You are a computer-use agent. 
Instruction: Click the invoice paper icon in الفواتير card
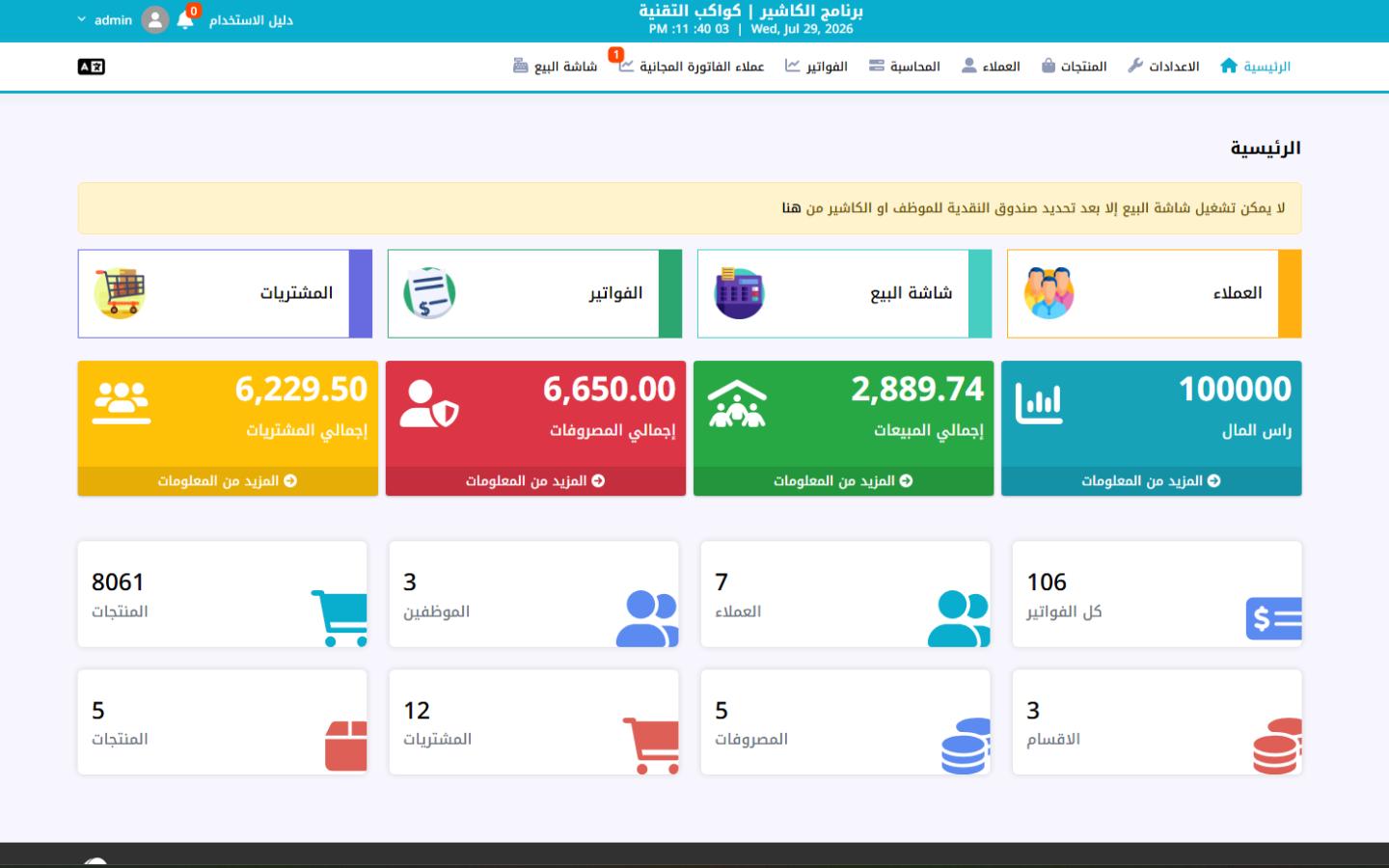[x=429, y=292]
